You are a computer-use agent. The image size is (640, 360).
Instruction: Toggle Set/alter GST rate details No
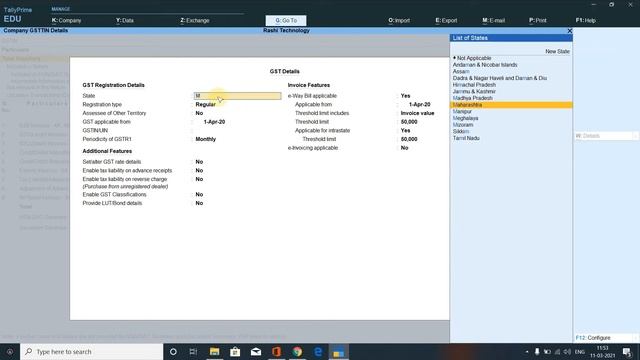[199, 162]
